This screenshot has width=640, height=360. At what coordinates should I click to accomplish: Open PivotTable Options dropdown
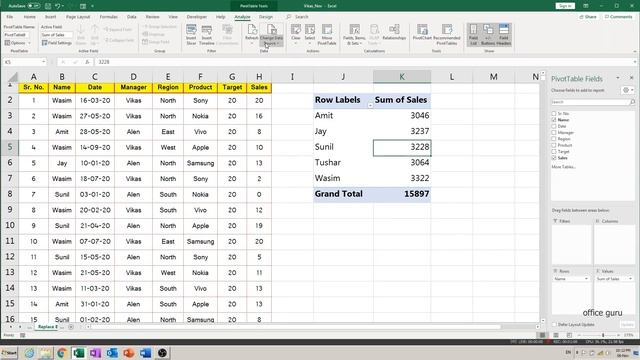pos(18,43)
